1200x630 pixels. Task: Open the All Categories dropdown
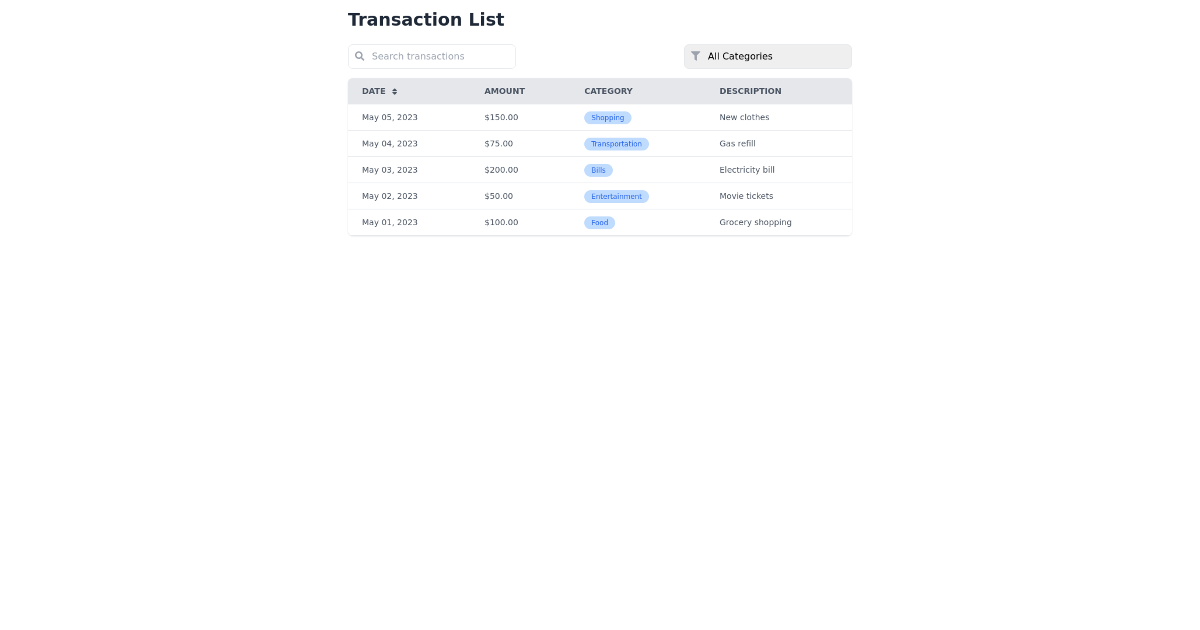click(767, 56)
